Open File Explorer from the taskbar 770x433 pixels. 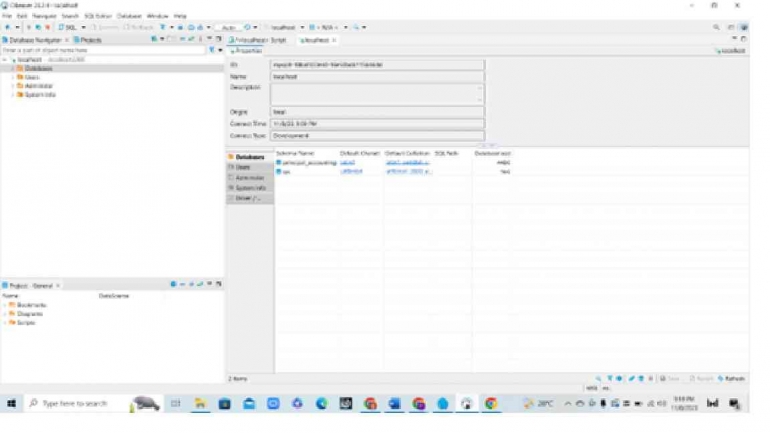200,404
